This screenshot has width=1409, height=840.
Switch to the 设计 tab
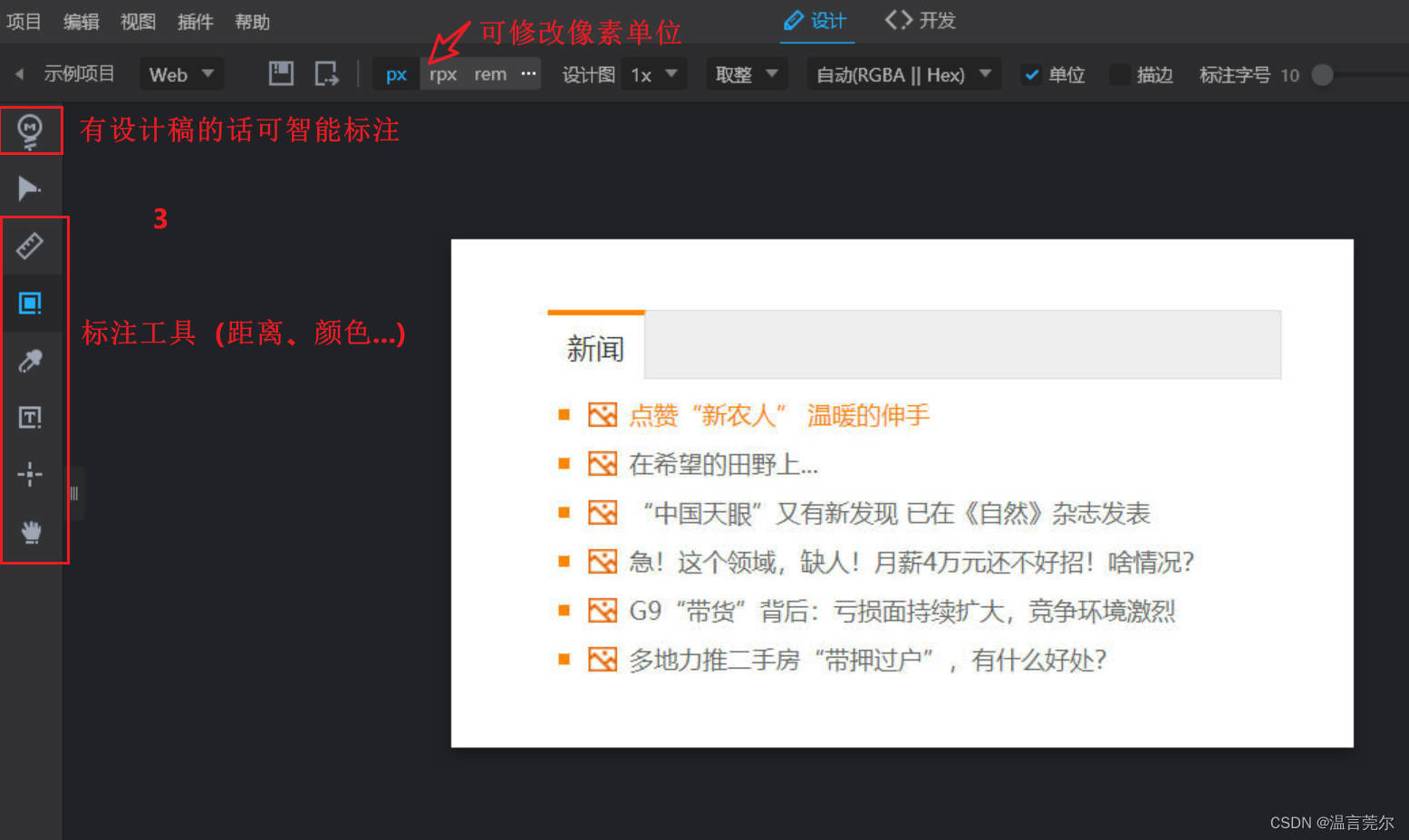816,21
